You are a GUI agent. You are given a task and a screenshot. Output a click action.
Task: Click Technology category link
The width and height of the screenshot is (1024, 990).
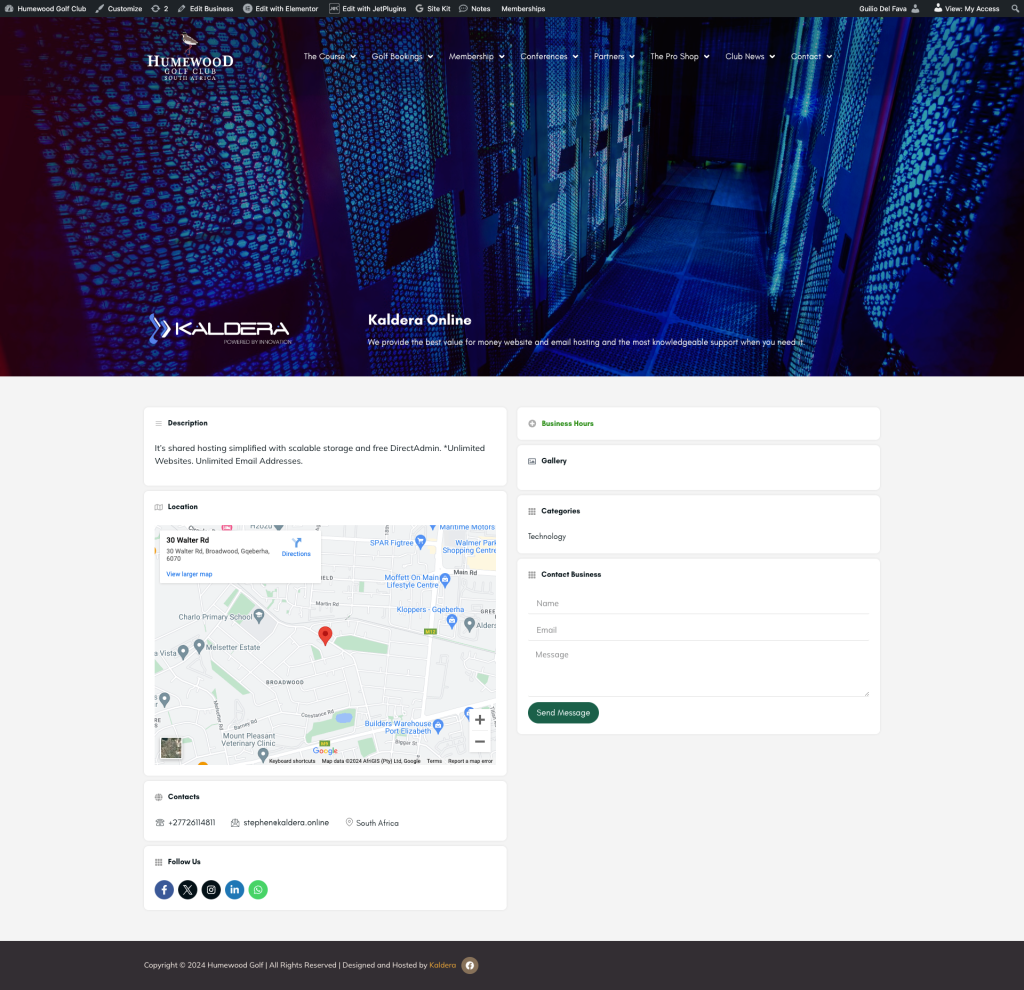[547, 536]
